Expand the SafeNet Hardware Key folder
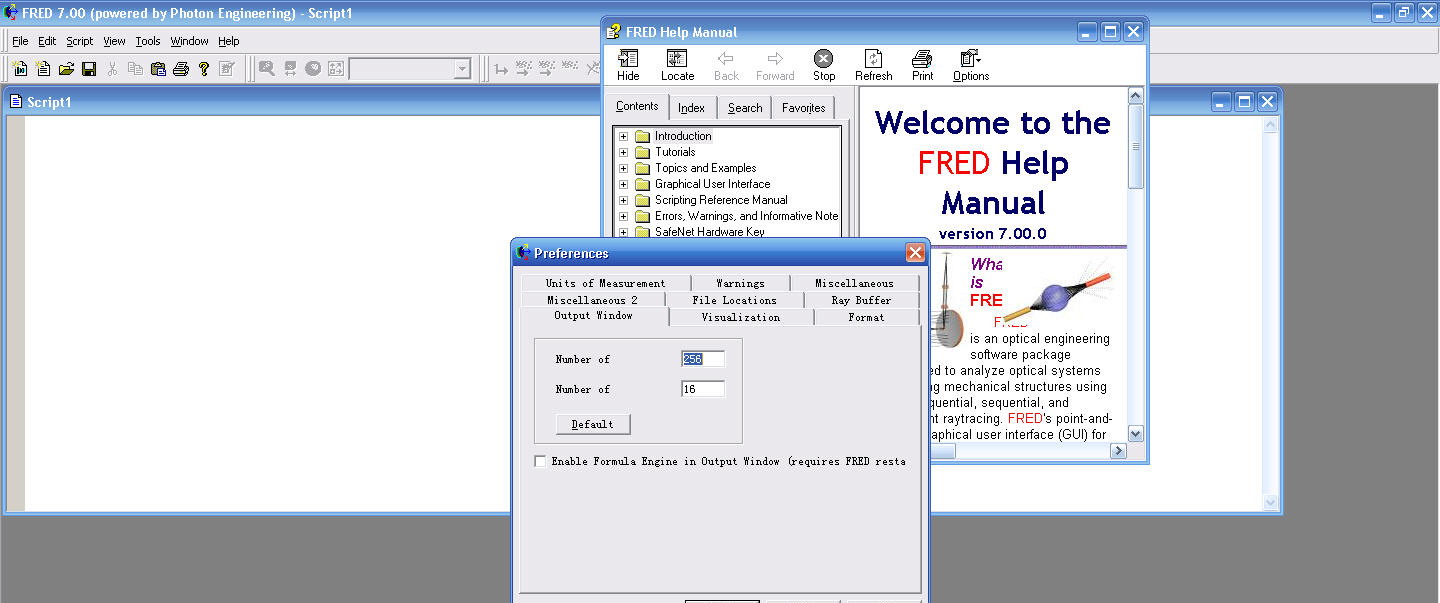 click(x=624, y=232)
